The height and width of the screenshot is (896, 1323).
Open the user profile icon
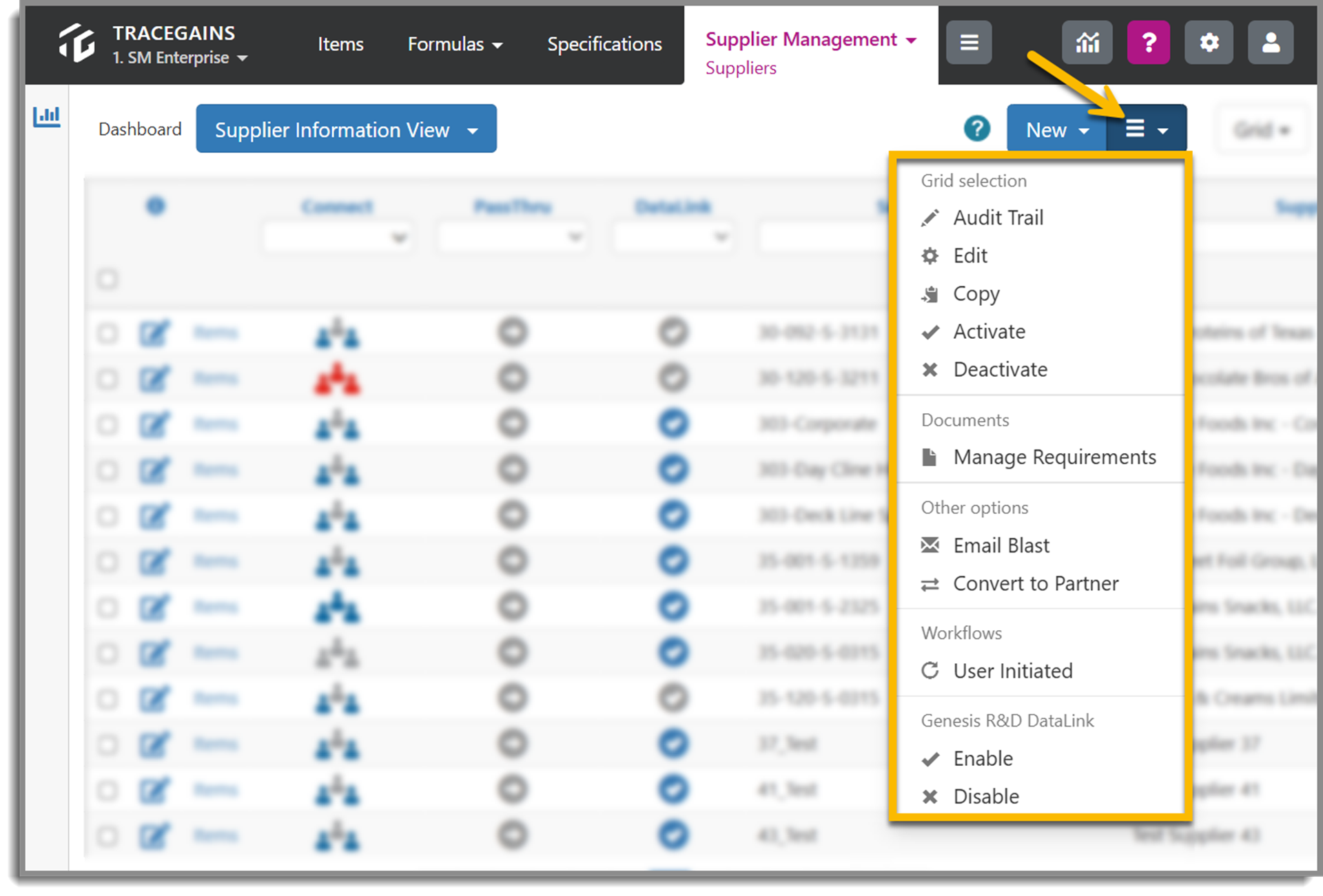(1271, 43)
